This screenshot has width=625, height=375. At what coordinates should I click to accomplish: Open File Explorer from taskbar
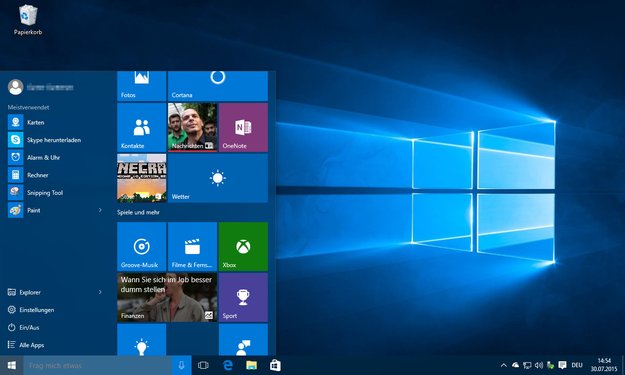coord(252,365)
